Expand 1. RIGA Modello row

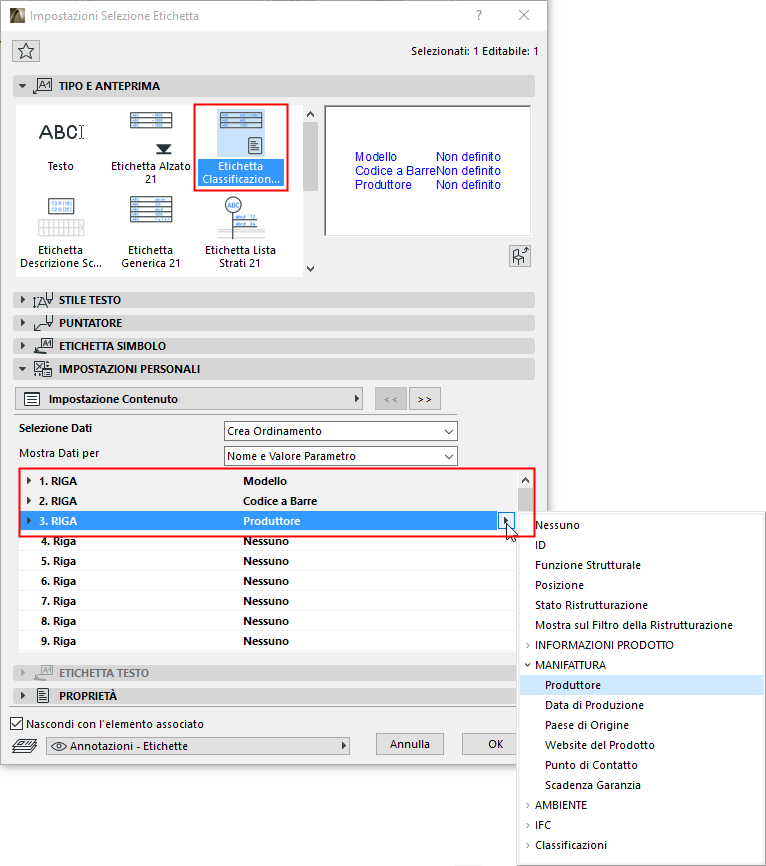[x=29, y=481]
